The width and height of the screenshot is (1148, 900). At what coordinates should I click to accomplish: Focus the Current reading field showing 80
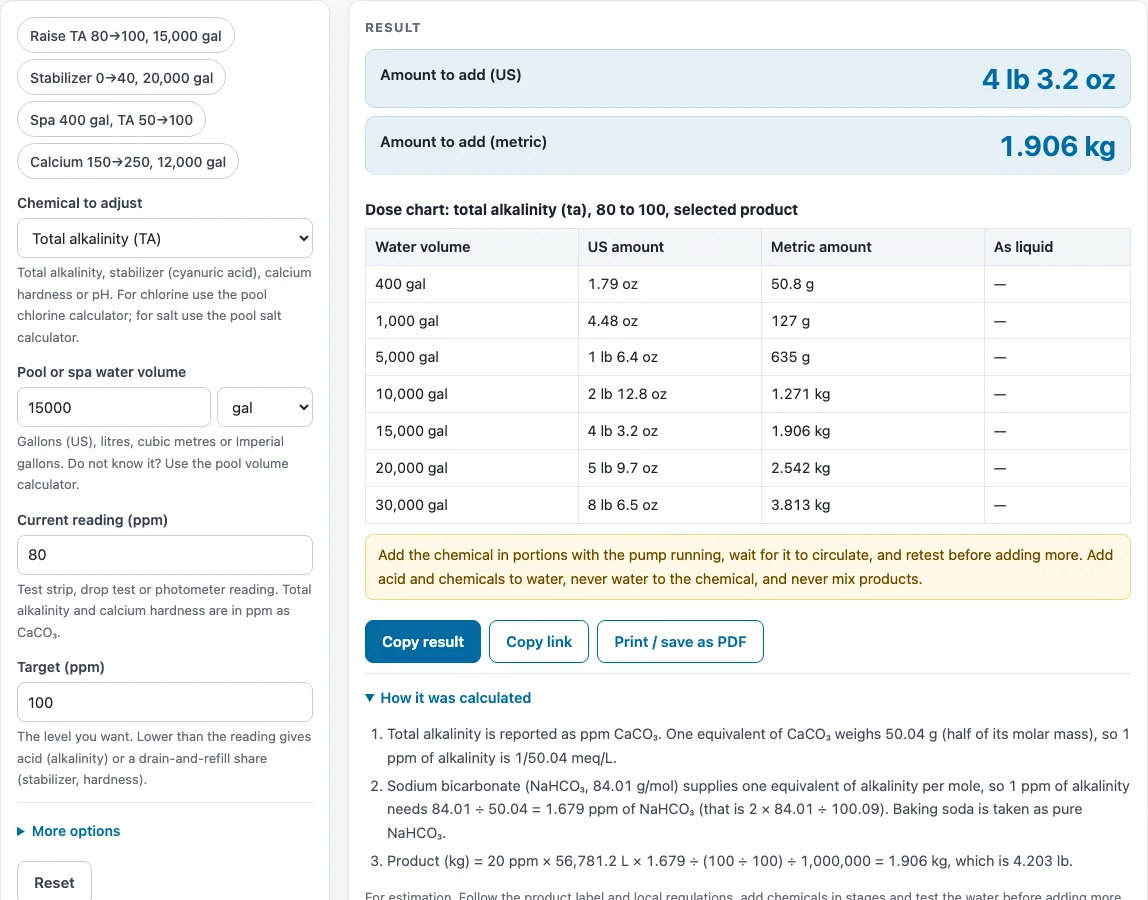point(165,555)
